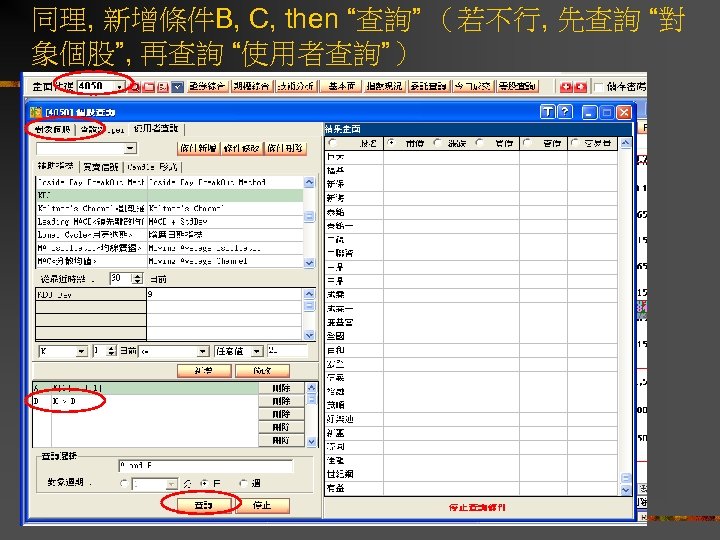The image size is (720, 540).
Task: Select the 日 (daily) data period radio
Action: click(x=204, y=484)
